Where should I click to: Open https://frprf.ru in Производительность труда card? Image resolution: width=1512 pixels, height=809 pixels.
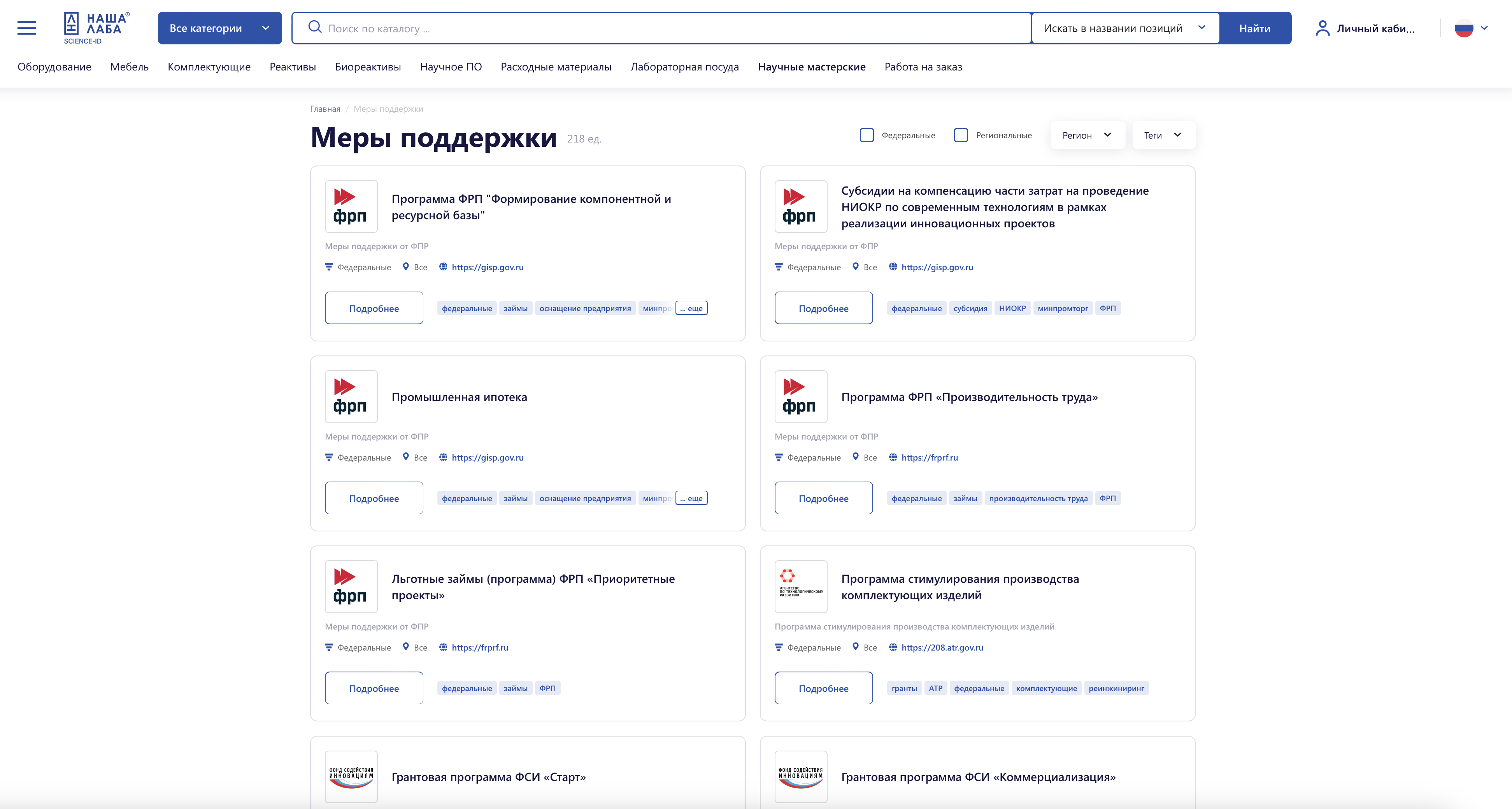click(x=930, y=457)
